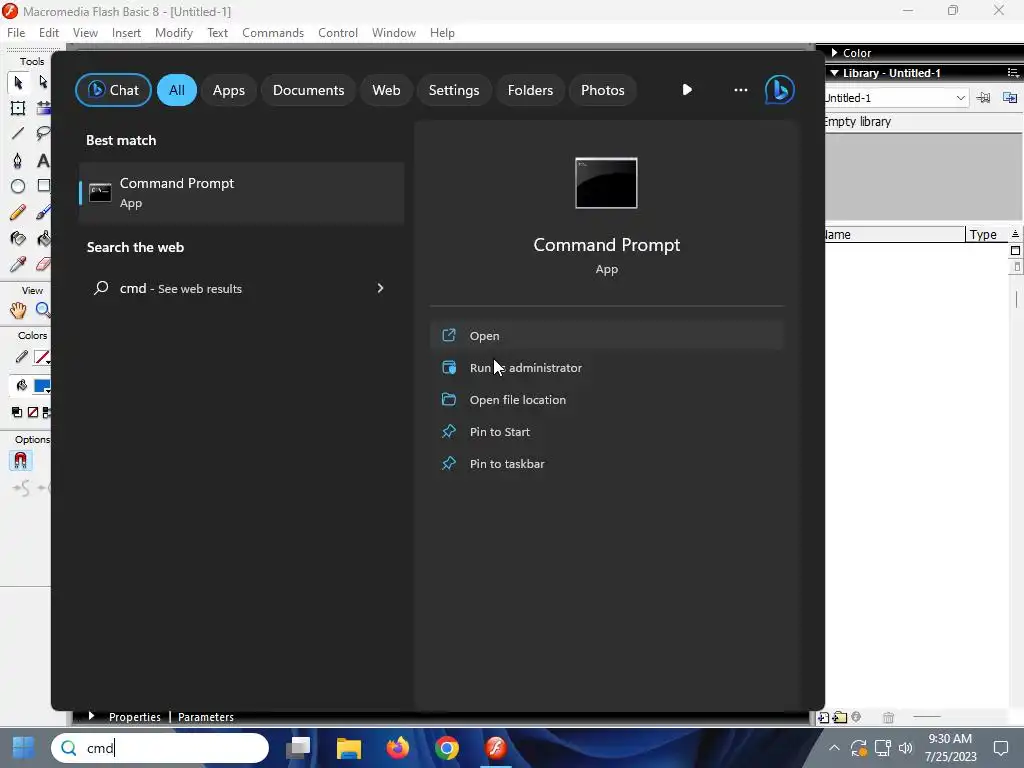This screenshot has width=1024, height=768.
Task: Show more search filters arrow
Action: pos(686,89)
